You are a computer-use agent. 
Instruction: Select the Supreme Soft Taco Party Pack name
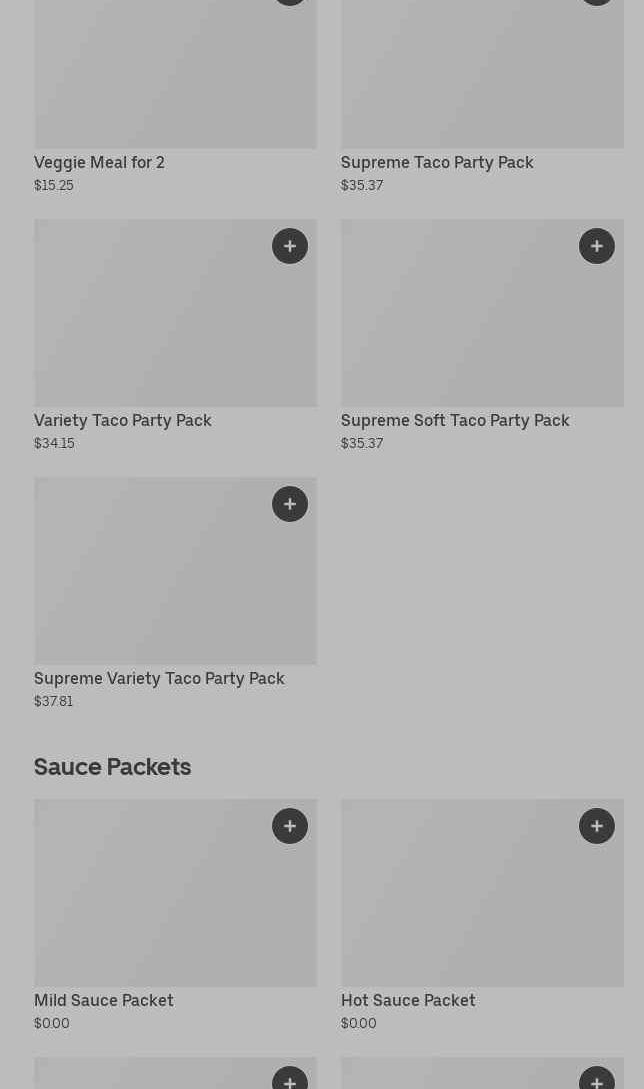(455, 420)
